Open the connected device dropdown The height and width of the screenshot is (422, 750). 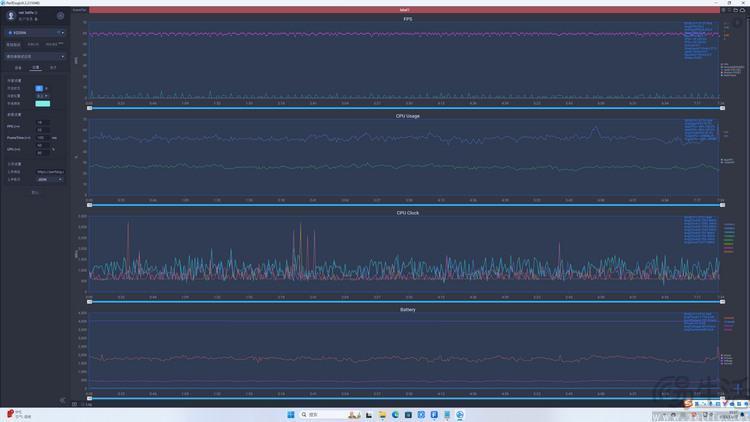(35, 33)
